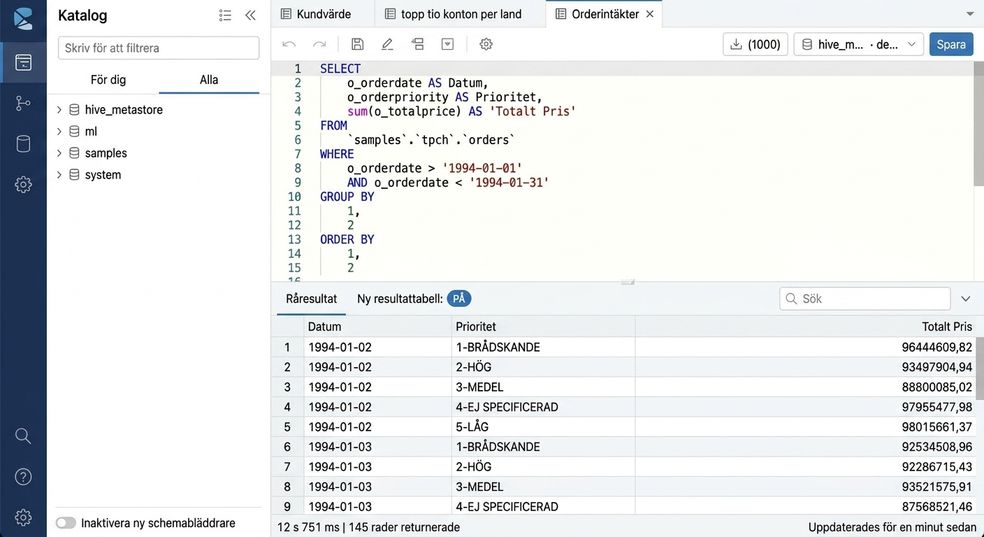
Task: Expand the system catalog node
Action: 59,175
